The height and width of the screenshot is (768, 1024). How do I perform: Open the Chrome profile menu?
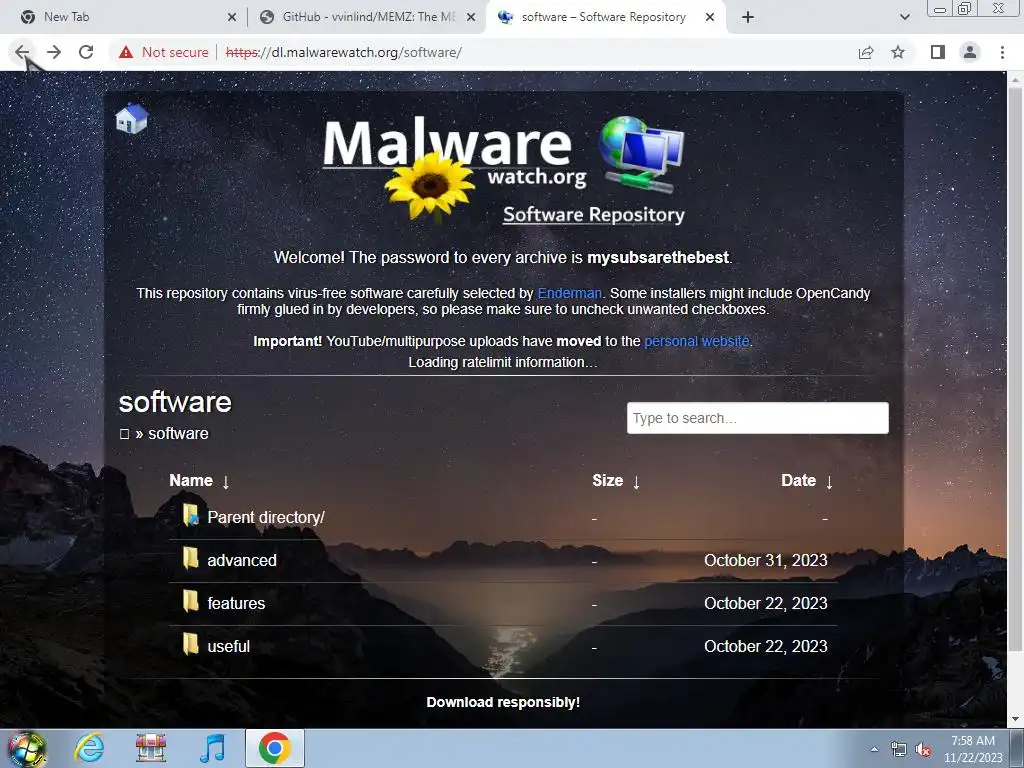coord(970,52)
